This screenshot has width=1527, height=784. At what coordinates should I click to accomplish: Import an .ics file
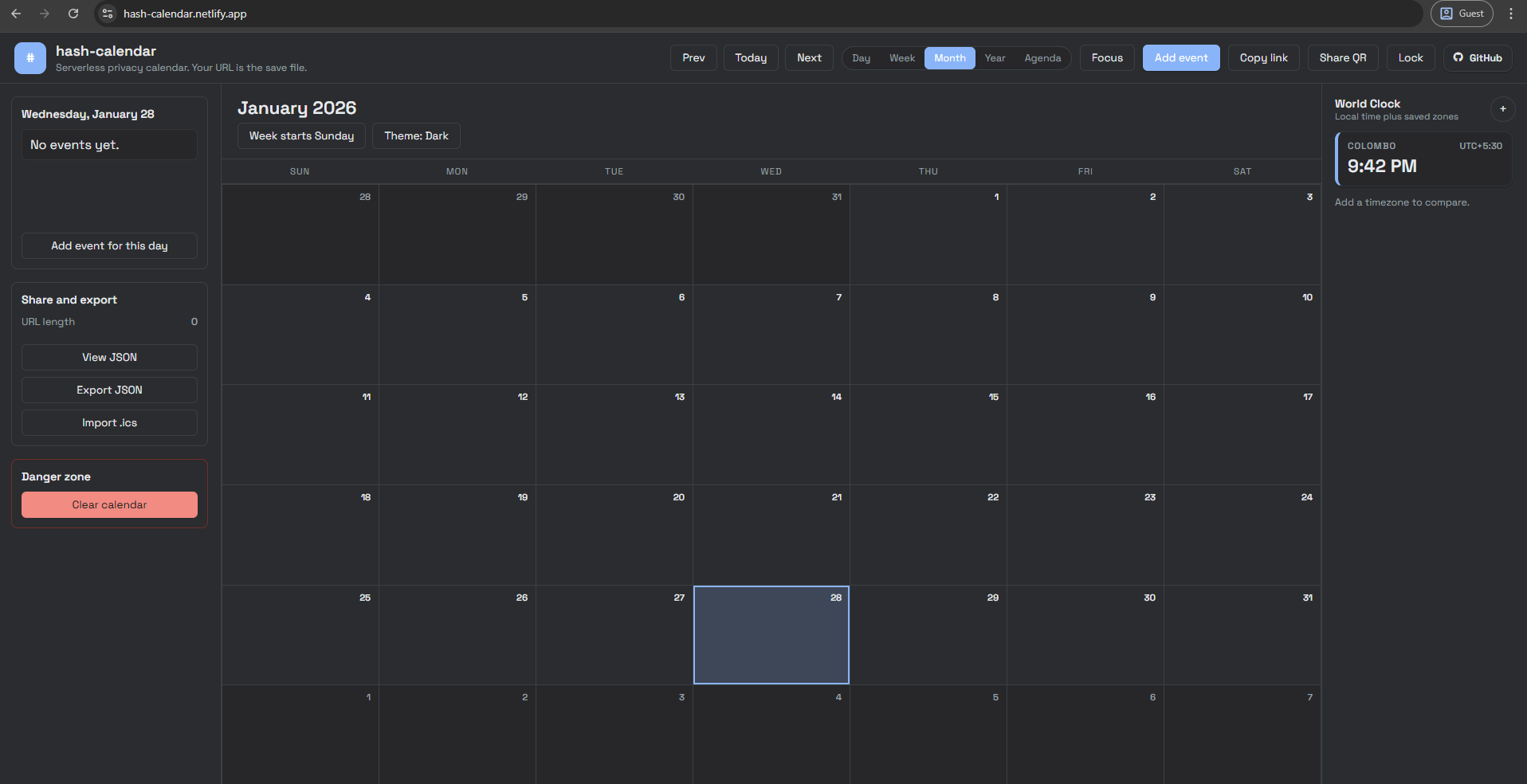(x=109, y=423)
